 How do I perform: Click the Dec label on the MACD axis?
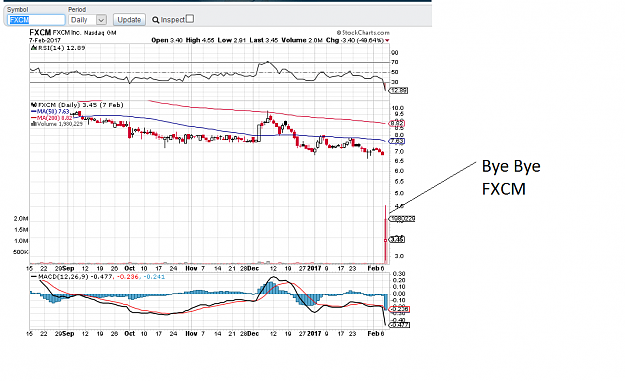tap(253, 334)
